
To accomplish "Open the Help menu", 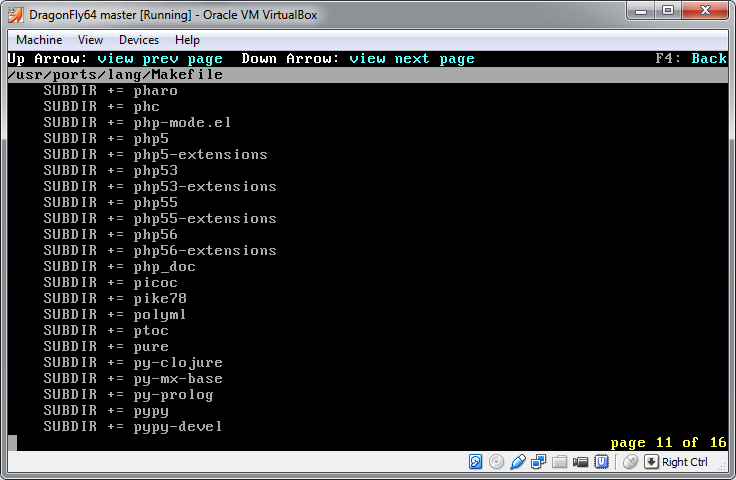I will point(187,40).
